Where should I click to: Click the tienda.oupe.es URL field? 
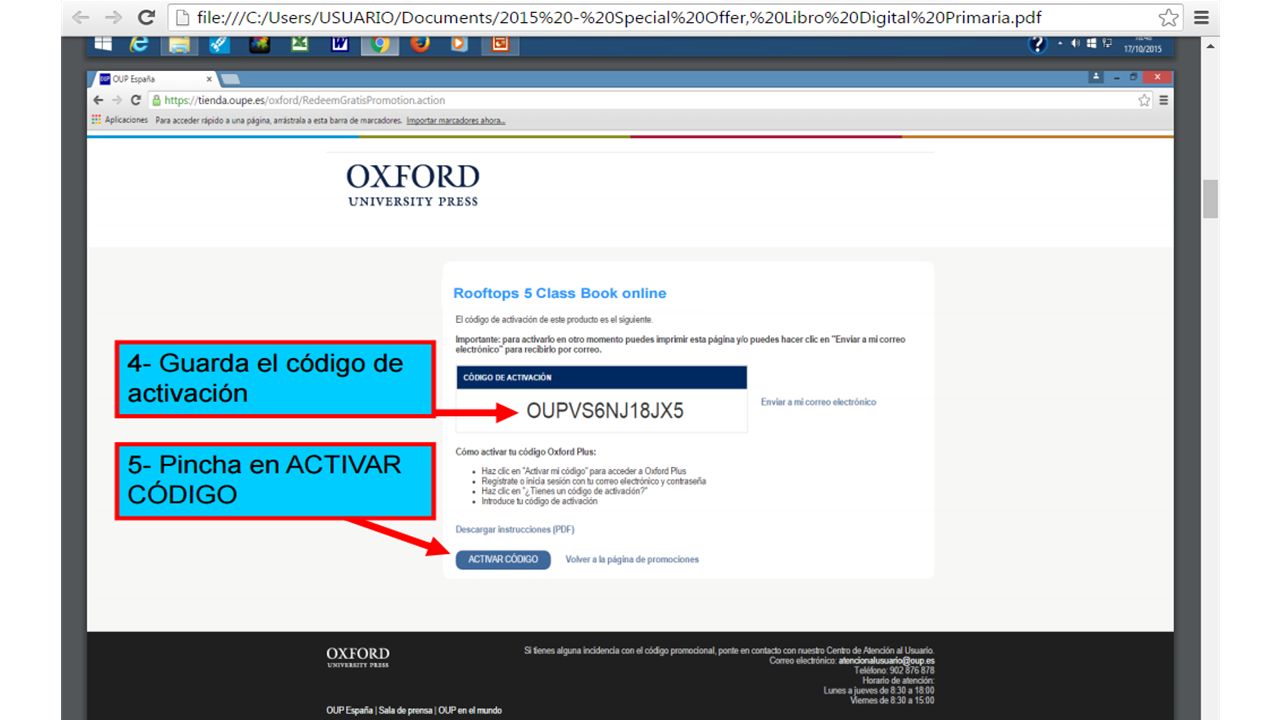coord(650,100)
